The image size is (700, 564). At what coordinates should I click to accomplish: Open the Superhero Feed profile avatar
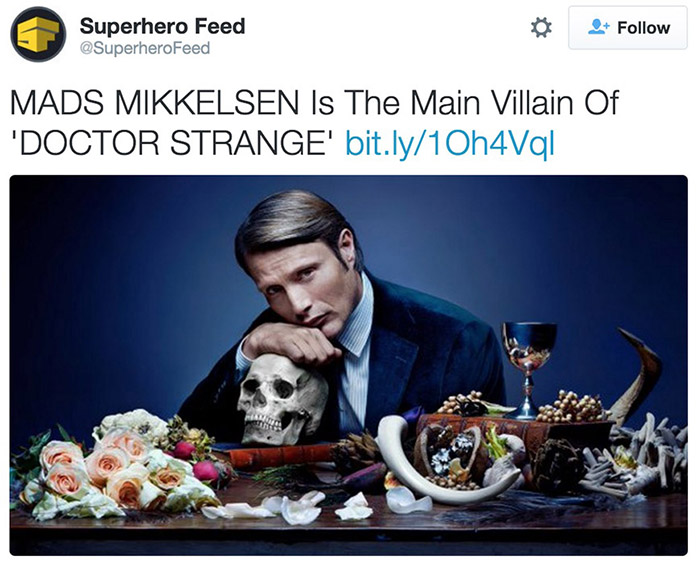[38, 35]
